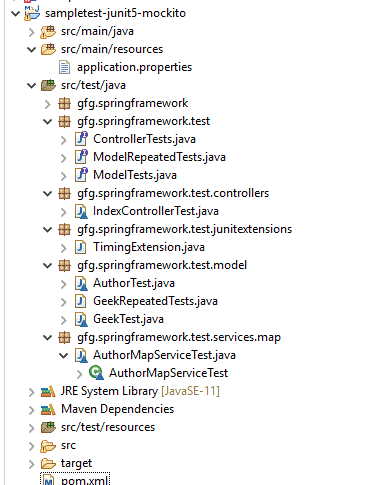Click the gfg.springframework package icon
380x485 pixels.
64,104
